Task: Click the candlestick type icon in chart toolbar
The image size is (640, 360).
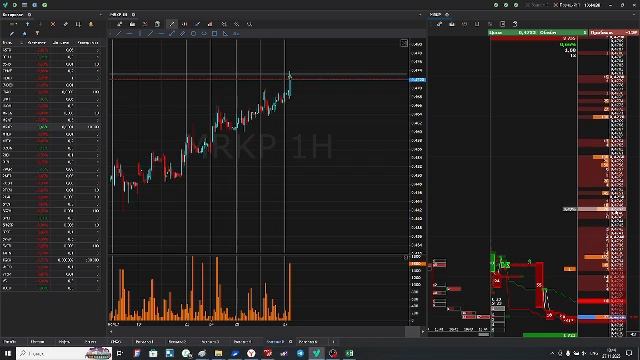Action: (184, 24)
